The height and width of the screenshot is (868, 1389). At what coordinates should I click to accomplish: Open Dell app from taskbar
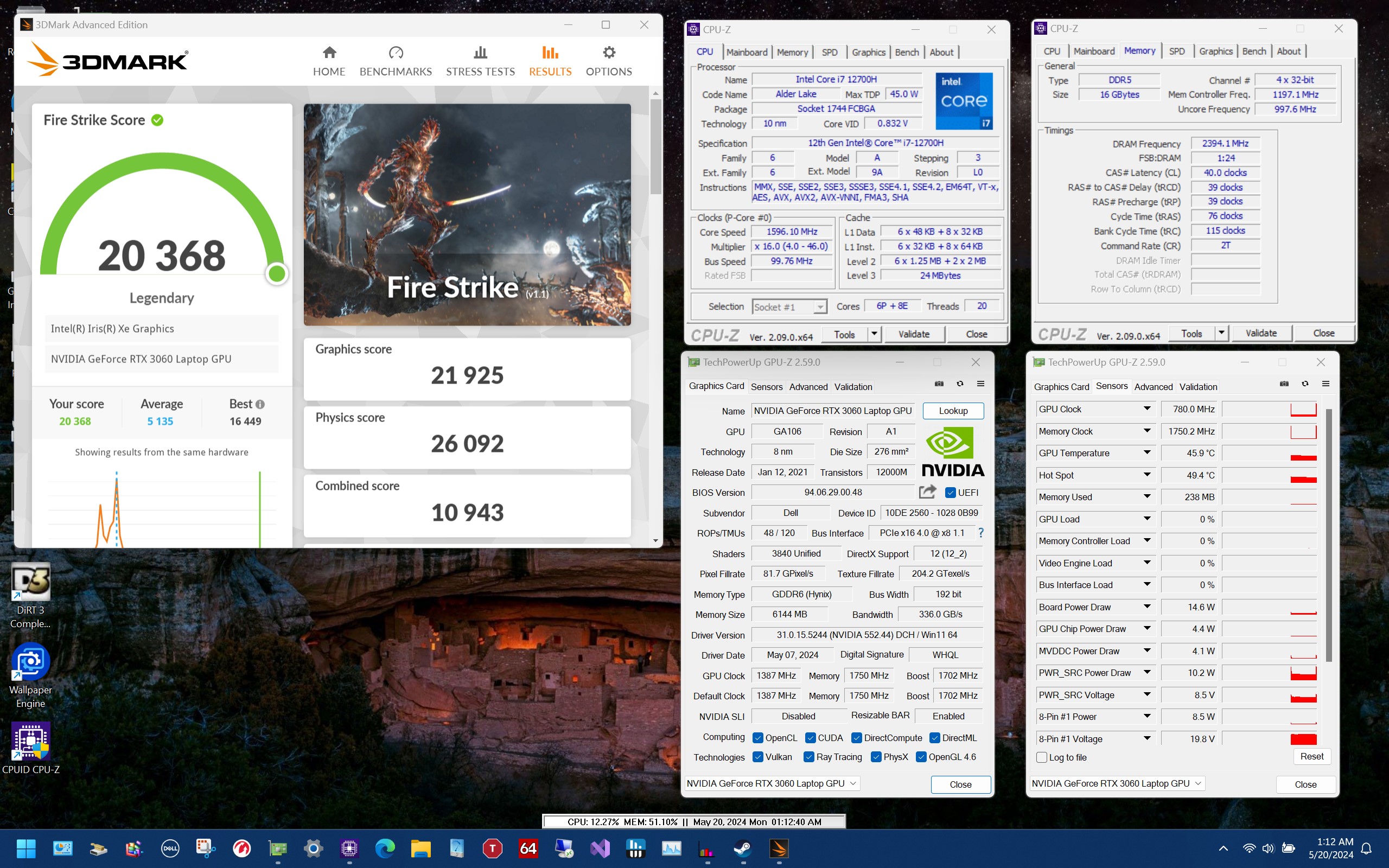[170, 848]
